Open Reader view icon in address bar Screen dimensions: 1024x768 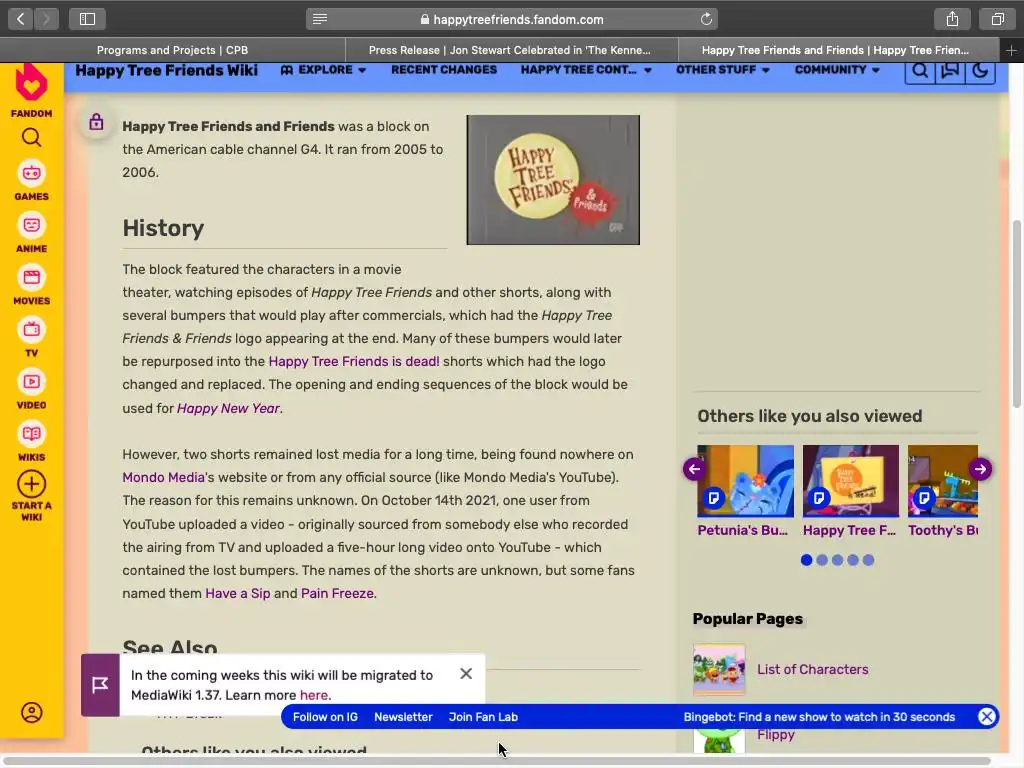click(319, 19)
